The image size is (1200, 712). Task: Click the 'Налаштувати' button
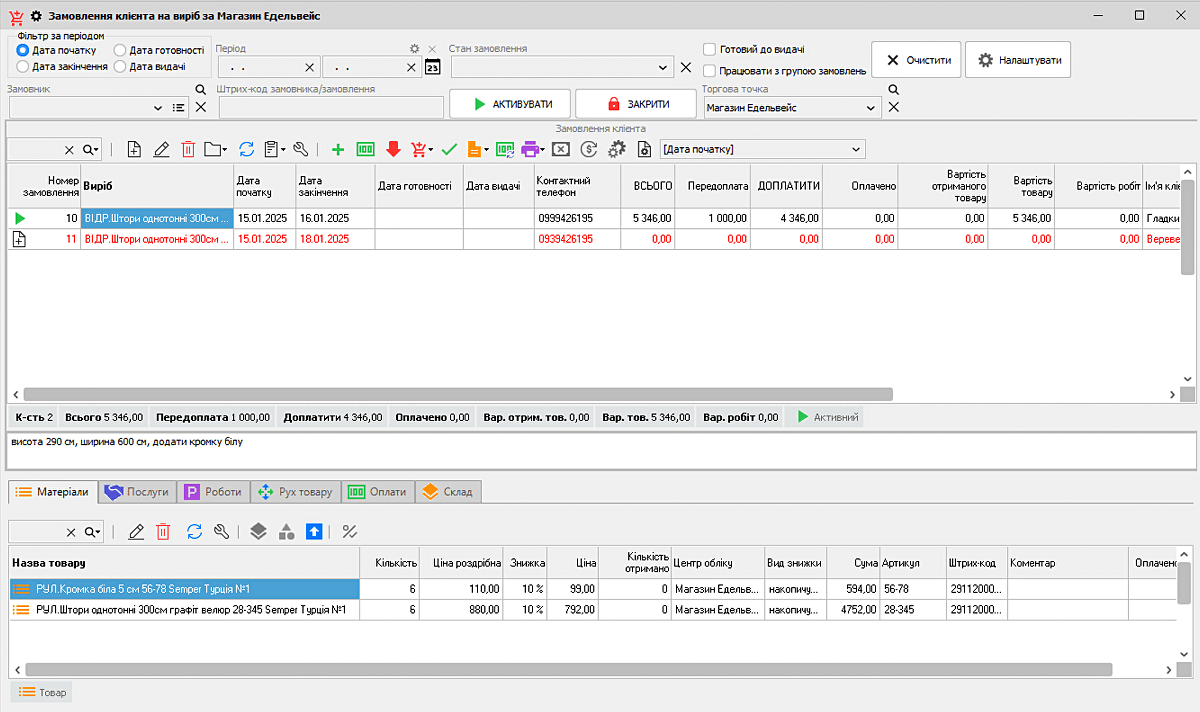tap(1018, 60)
